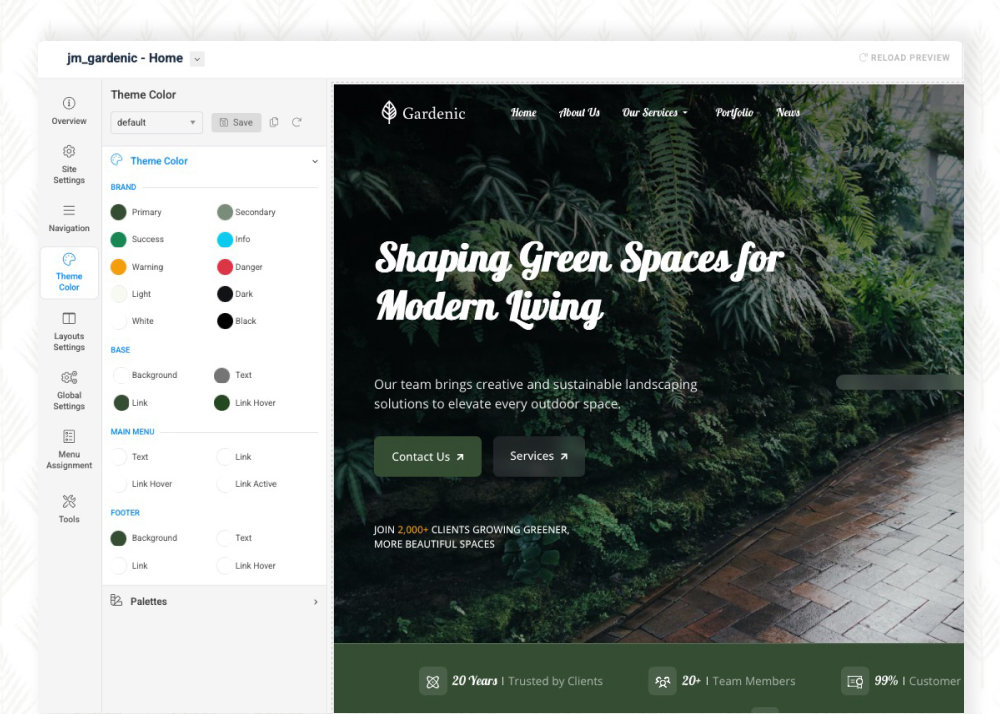Click Portfolio in the preview menu
This screenshot has height=714, width=1000.
coord(734,113)
